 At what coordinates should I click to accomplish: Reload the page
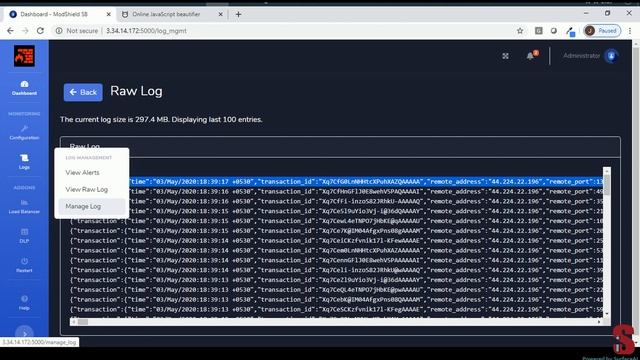[x=40, y=31]
